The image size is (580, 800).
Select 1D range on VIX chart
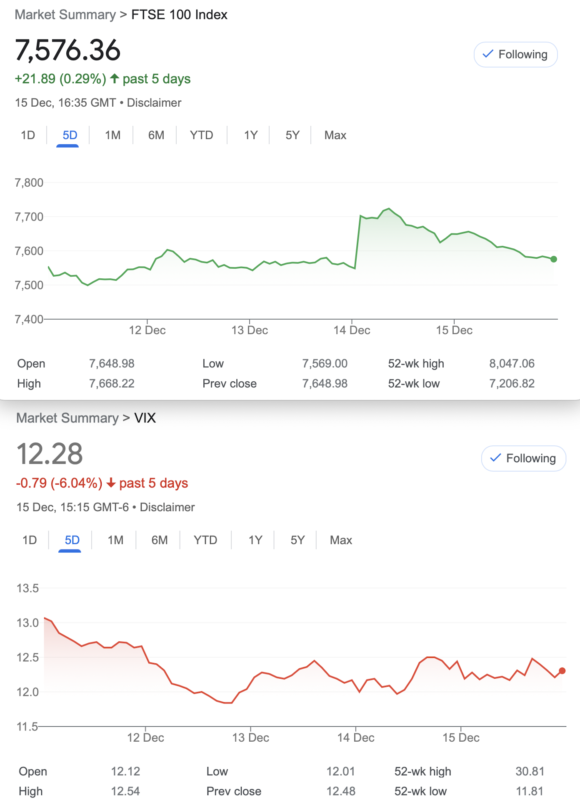tap(30, 540)
